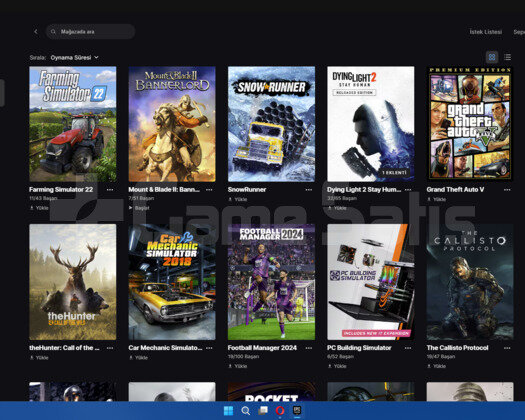Click The Callisto Protocol title text

coord(457,348)
